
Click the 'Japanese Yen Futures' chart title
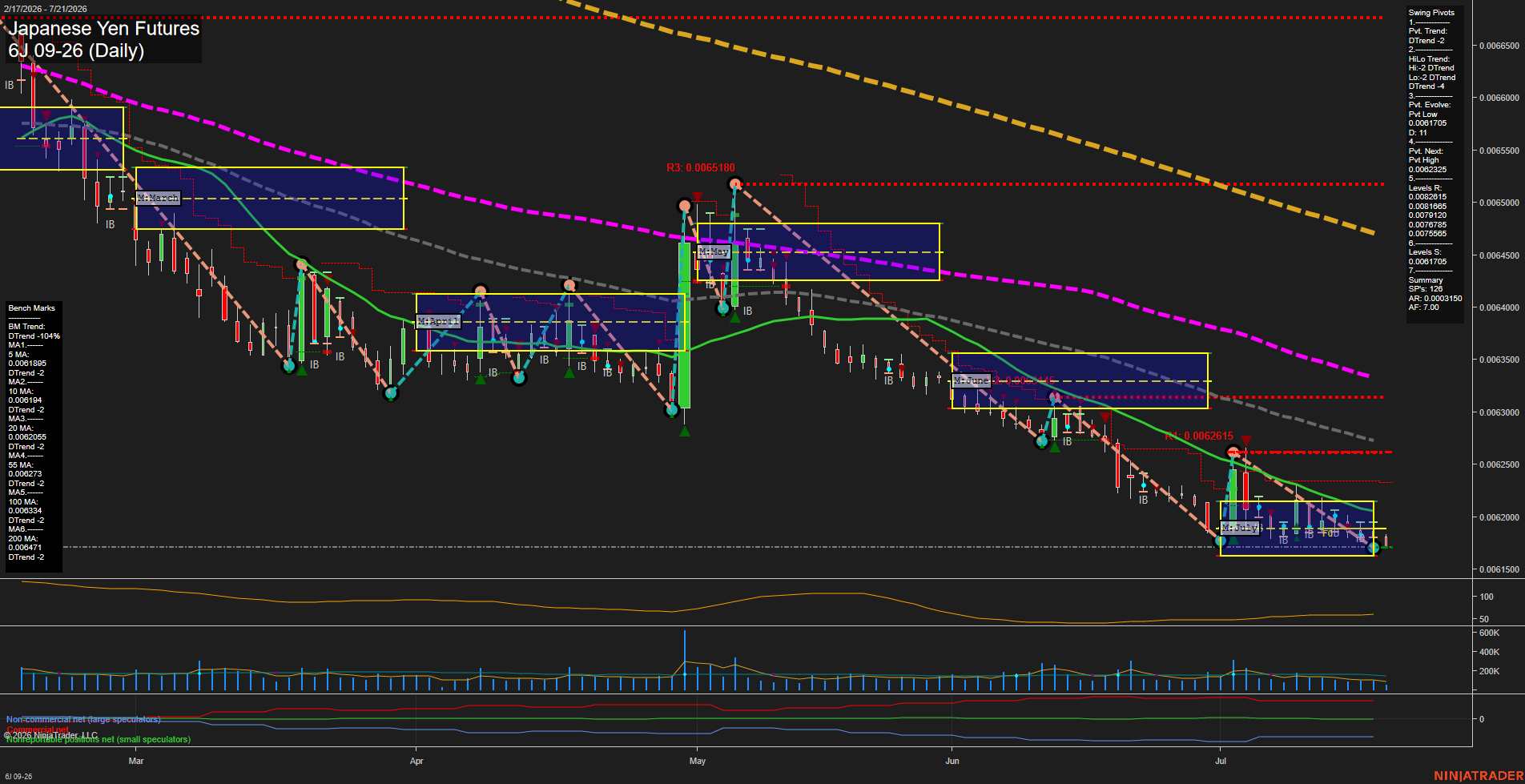(104, 28)
